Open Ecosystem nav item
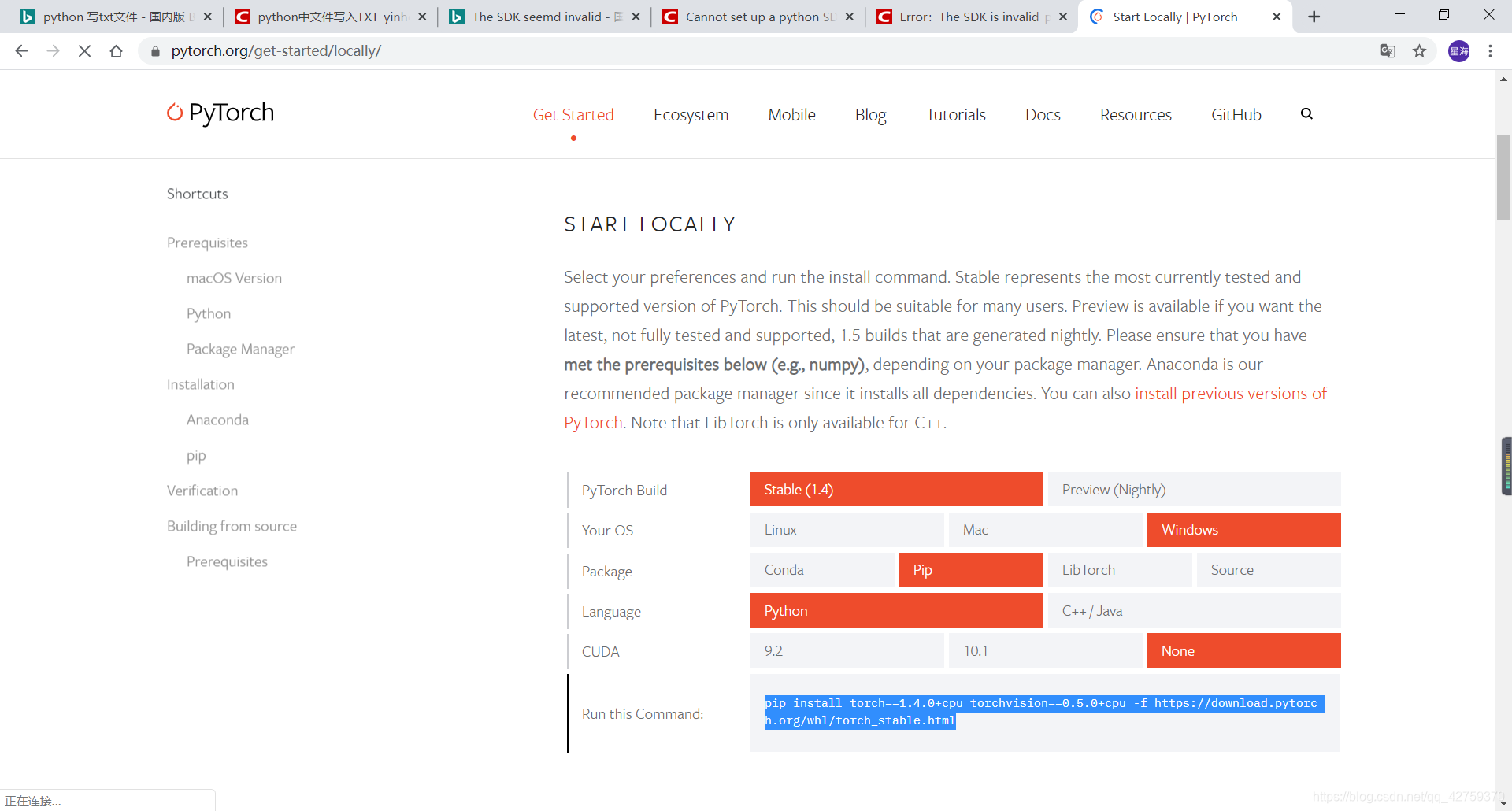Image resolution: width=1512 pixels, height=811 pixels. click(x=691, y=115)
